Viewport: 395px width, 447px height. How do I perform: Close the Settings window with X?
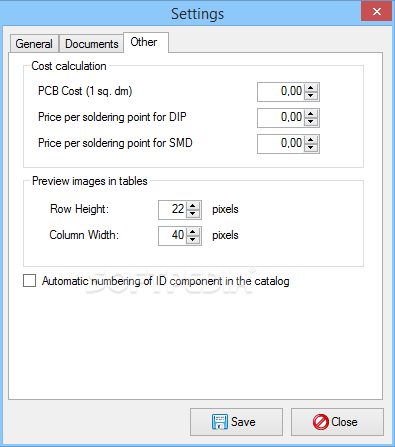pos(377,12)
